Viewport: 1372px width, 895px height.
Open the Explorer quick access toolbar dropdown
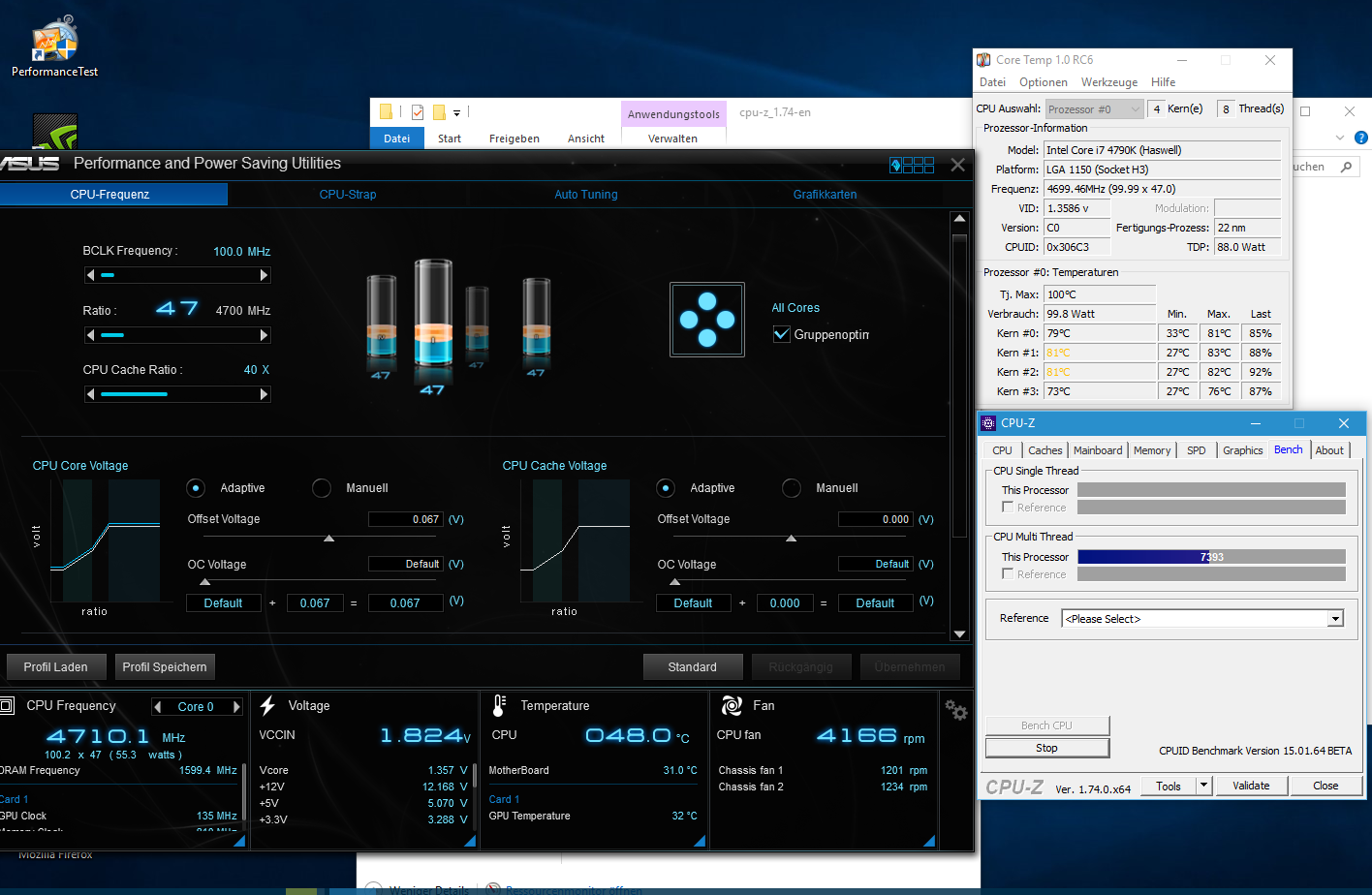point(456,112)
